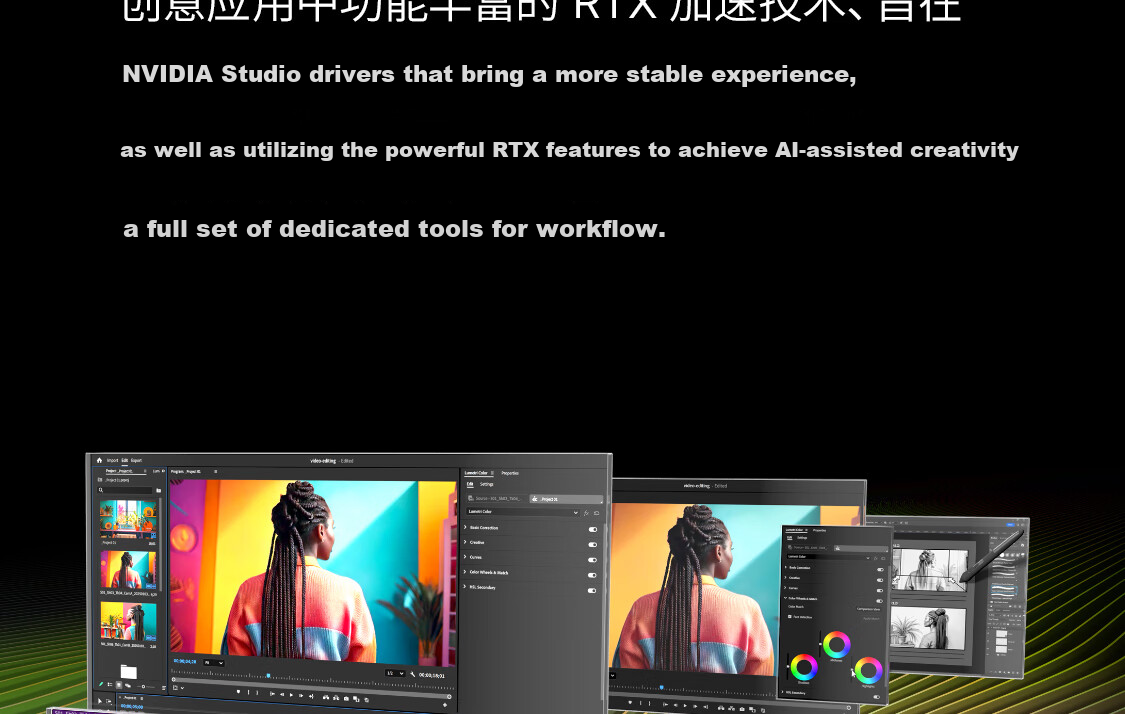
Task: Toggle the Color Wheels & Match switch
Action: 593,576
